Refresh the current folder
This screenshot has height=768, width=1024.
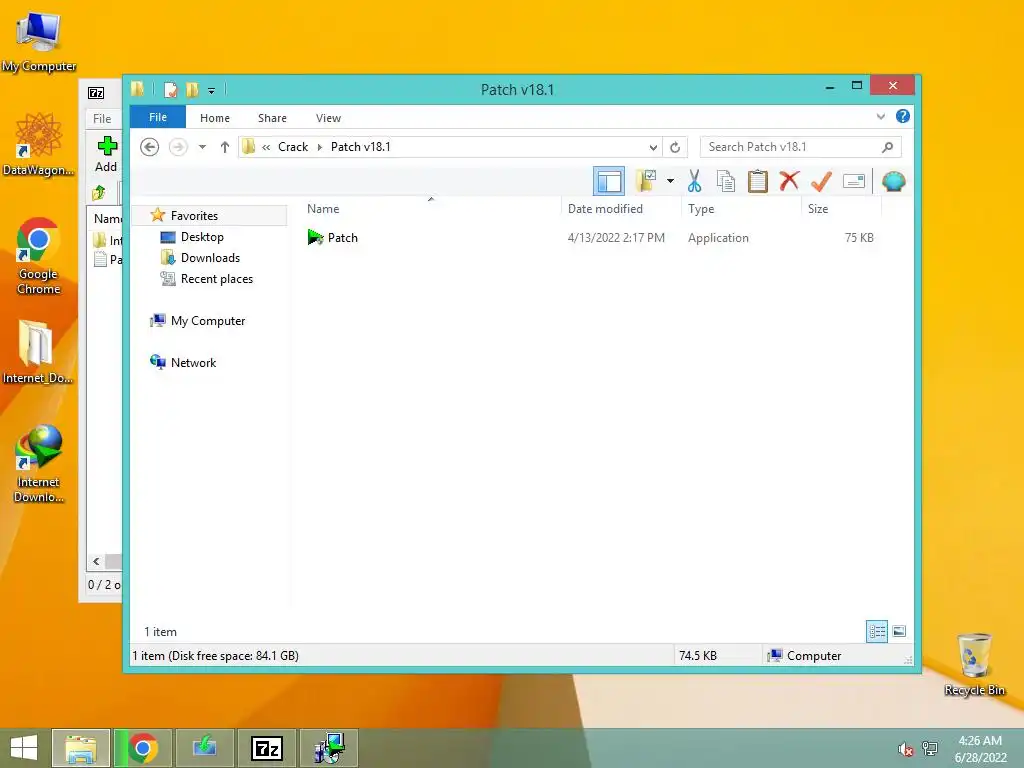tap(675, 147)
